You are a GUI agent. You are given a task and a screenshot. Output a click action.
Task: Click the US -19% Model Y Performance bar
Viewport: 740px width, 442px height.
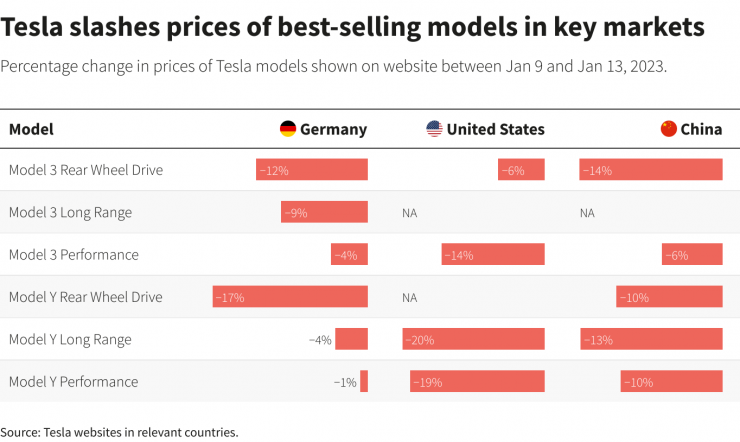click(x=477, y=381)
